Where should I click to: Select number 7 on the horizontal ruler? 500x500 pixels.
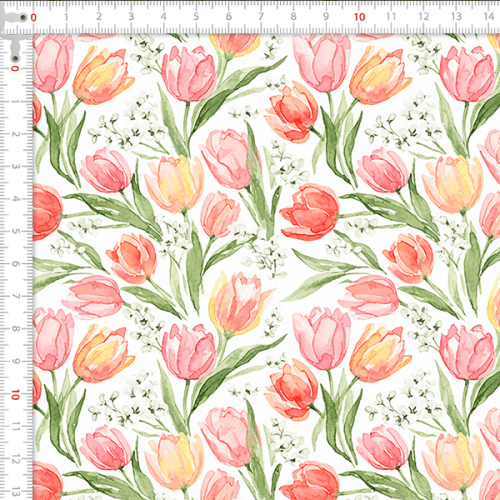tap(261, 16)
